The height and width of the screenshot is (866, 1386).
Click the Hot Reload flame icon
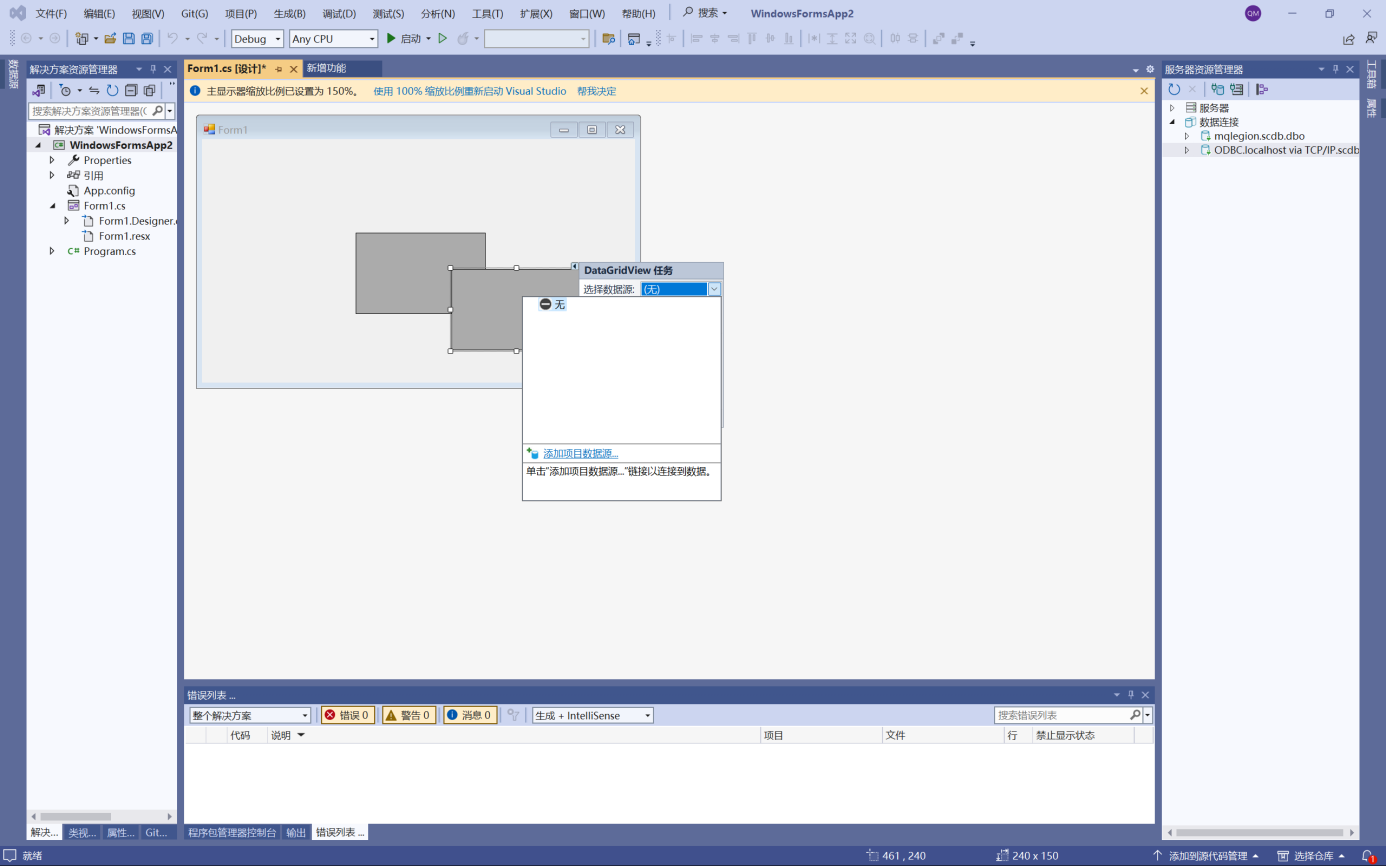(463, 38)
